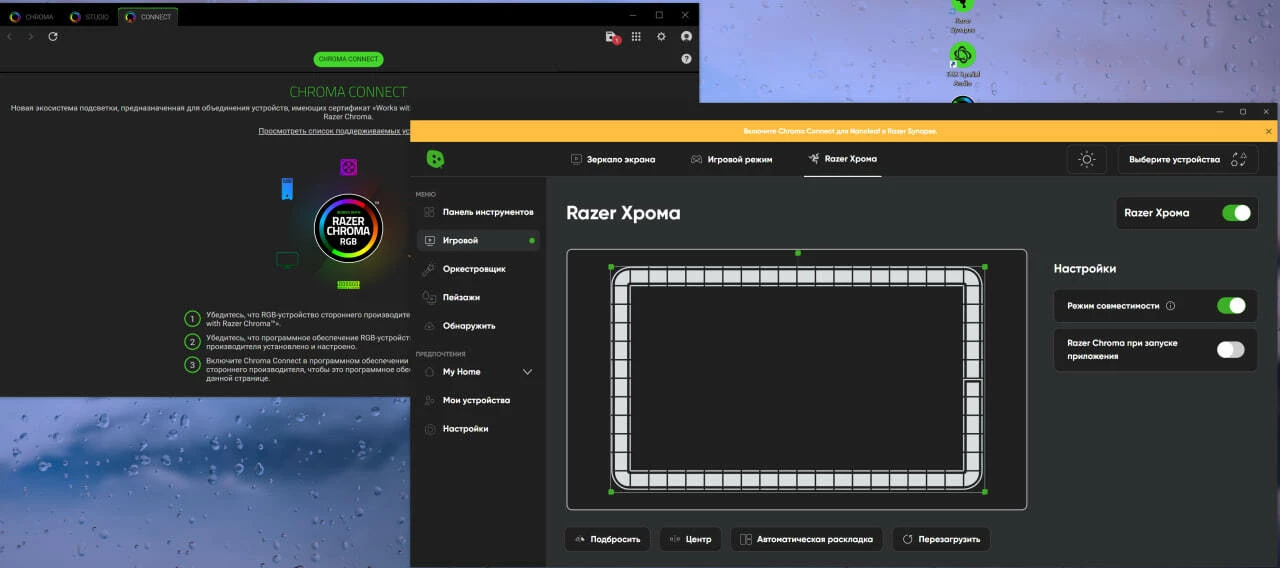Open Панель инструментов in the sidebar
Image resolution: width=1280 pixels, height=568 pixels.
478,212
